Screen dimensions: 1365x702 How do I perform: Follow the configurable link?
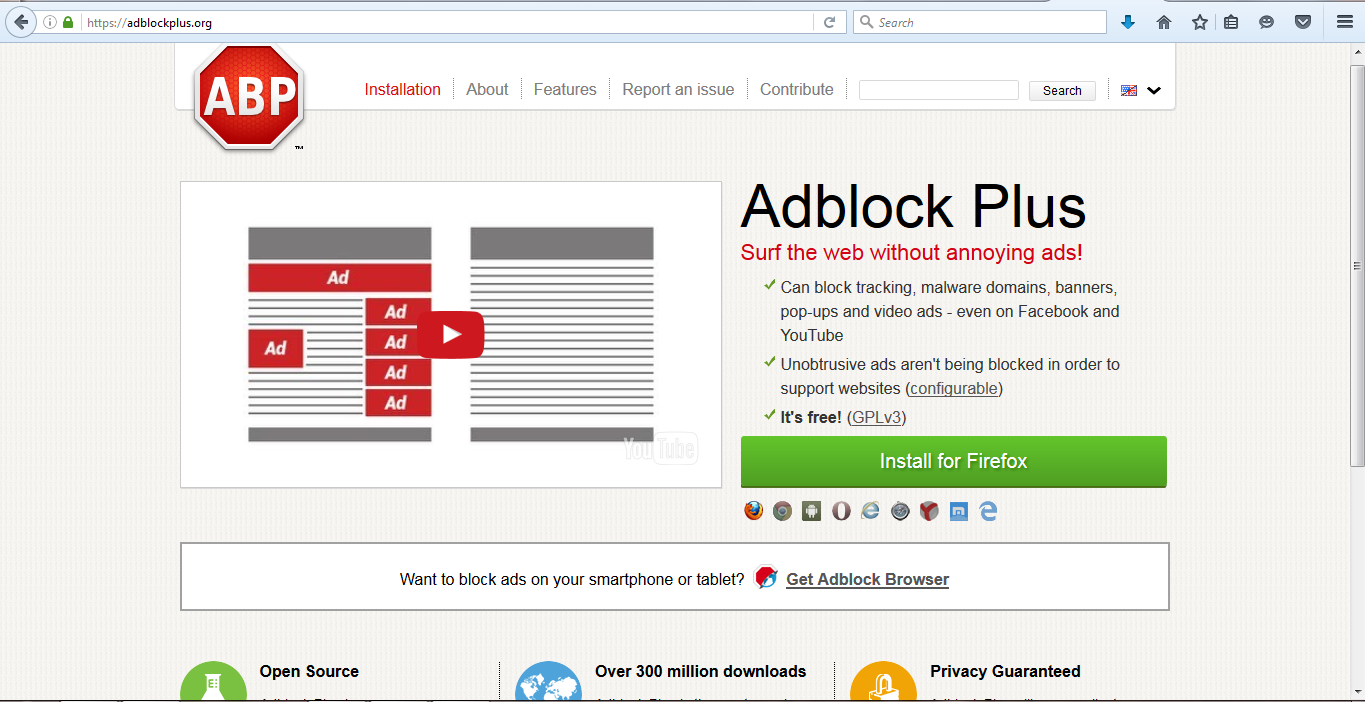pos(954,388)
